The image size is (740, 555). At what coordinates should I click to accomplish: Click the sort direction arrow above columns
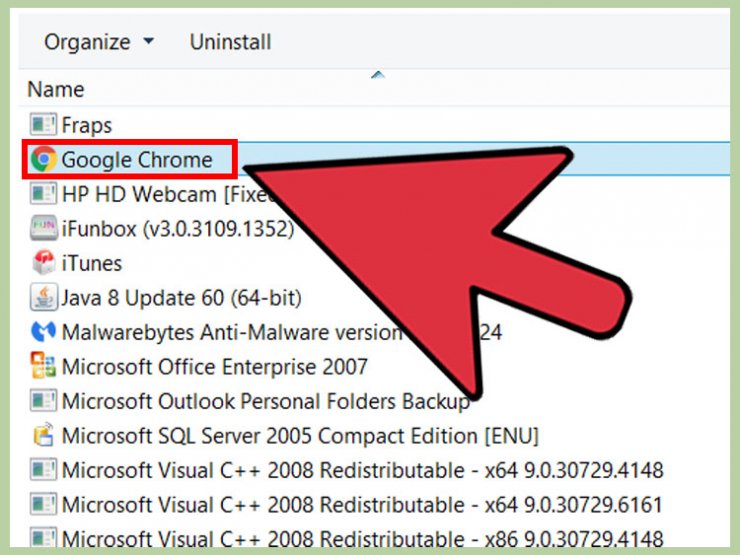tap(378, 75)
